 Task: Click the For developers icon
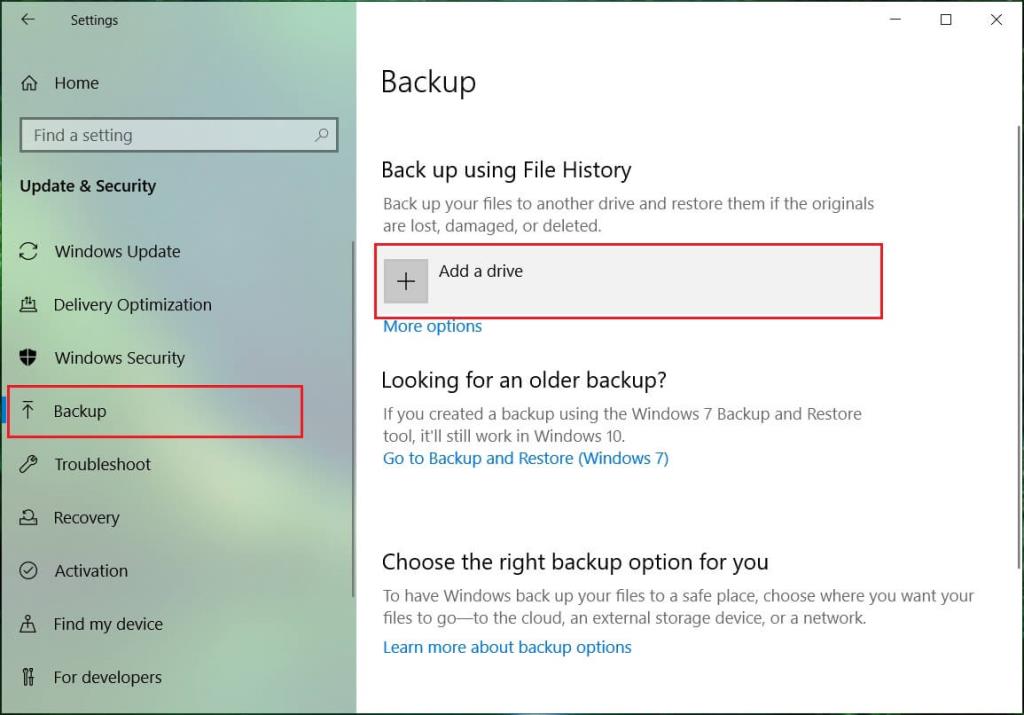pyautogui.click(x=29, y=677)
